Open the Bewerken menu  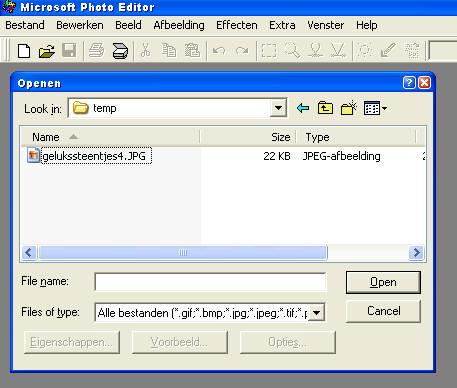(80, 25)
